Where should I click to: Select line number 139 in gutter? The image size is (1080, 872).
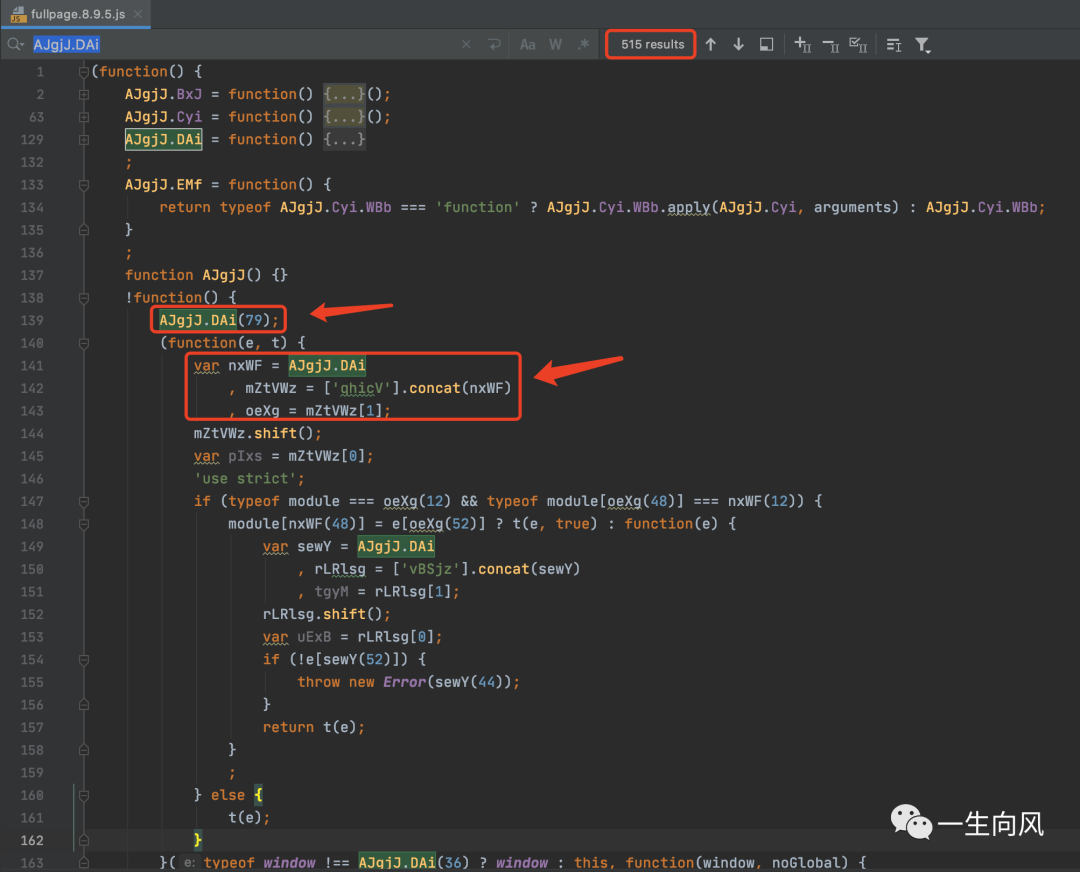point(32,320)
